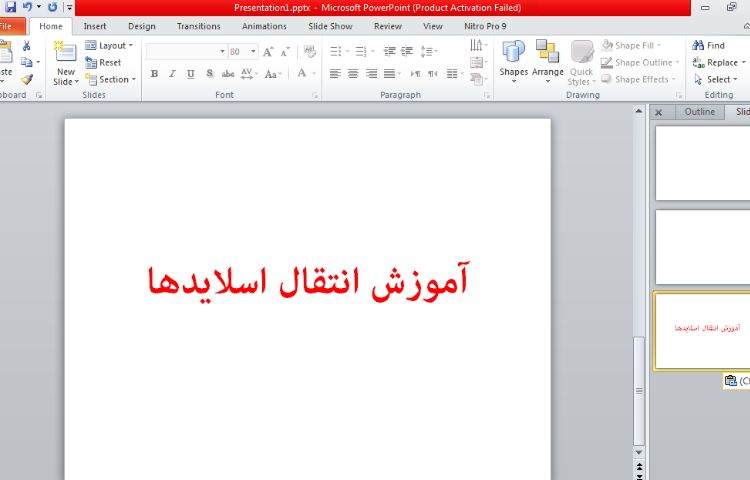Open Quick Styles gallery
This screenshot has width=750, height=480.
click(x=582, y=63)
